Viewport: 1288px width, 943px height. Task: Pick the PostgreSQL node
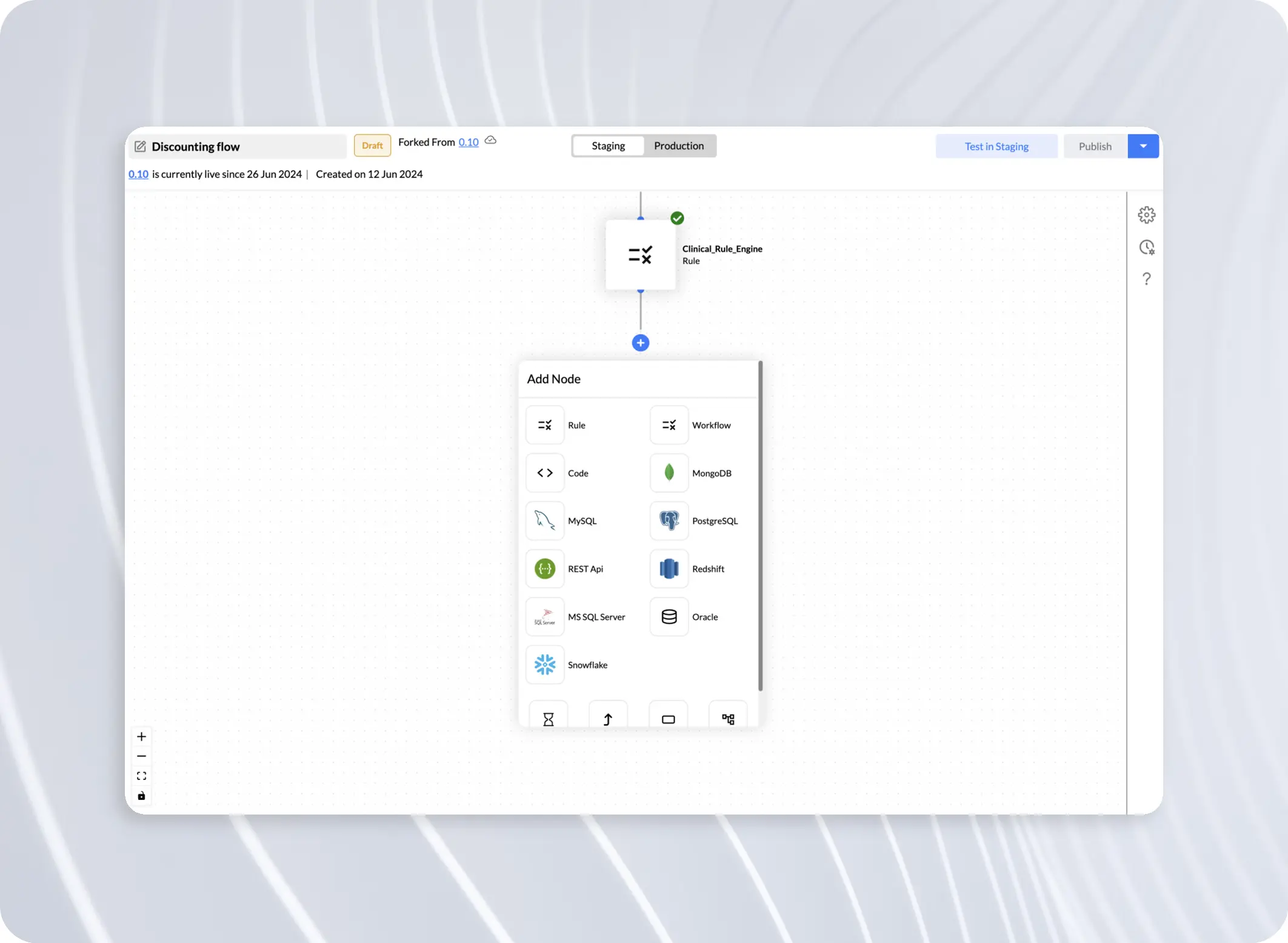tap(669, 521)
